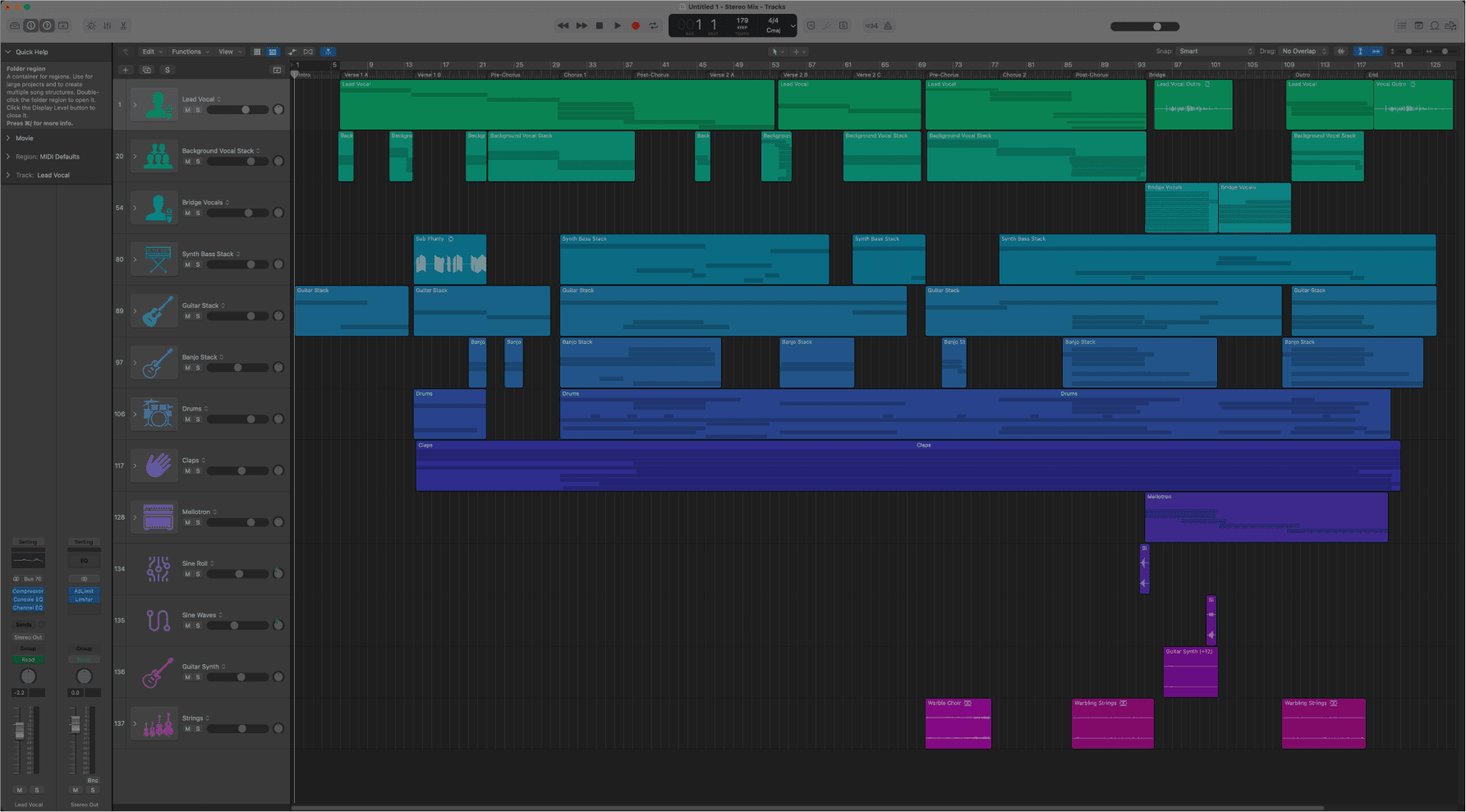The width and height of the screenshot is (1466, 812).
Task: Click the Bus 70 input slot
Action: click(x=33, y=579)
